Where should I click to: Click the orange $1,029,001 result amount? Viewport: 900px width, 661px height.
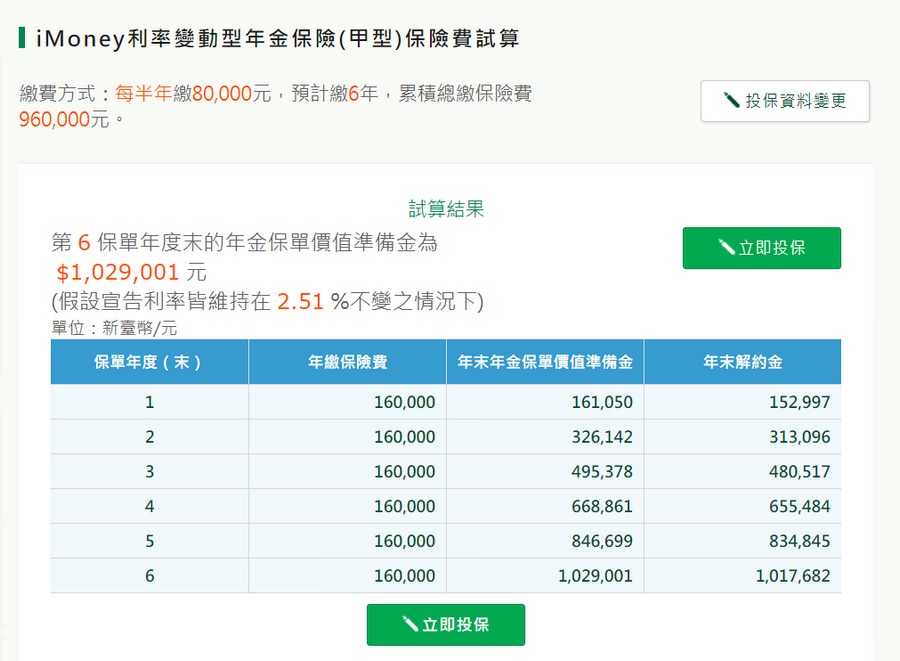click(118, 272)
